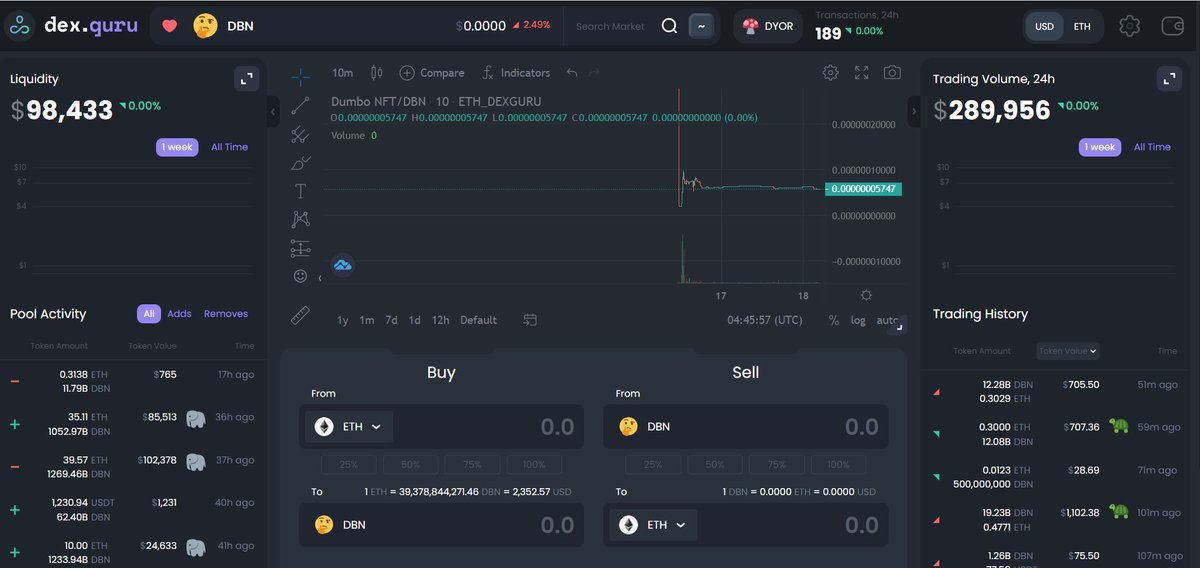Image resolution: width=1200 pixels, height=568 pixels.
Task: Click the Compare button
Action: click(x=432, y=73)
